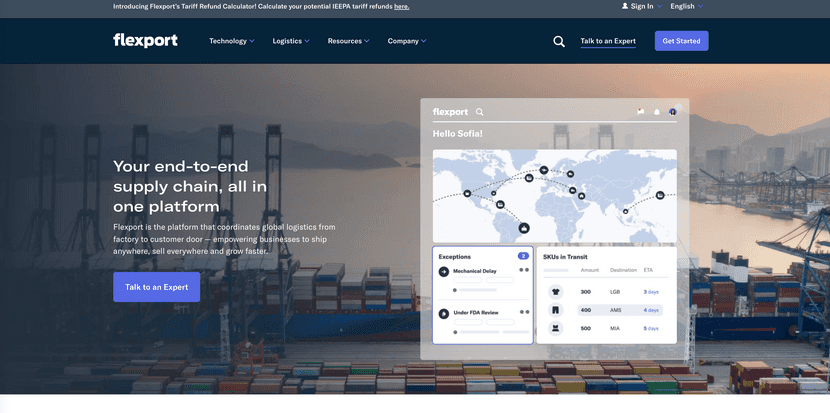Expand the Company menu

point(407,41)
